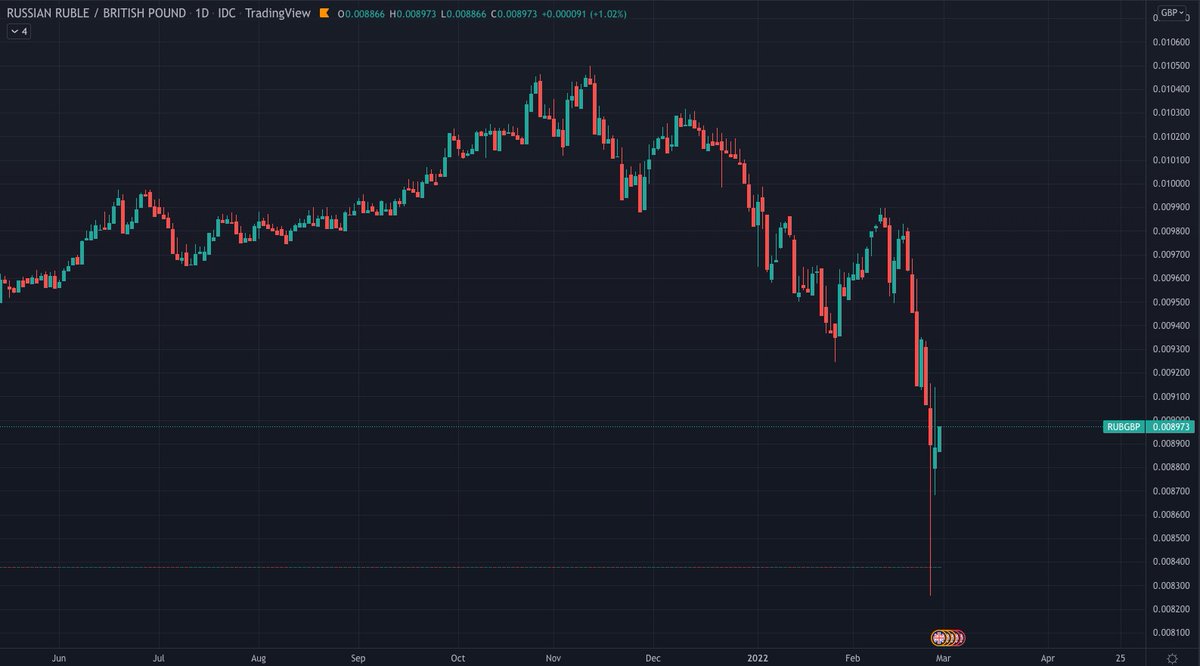Image resolution: width=1200 pixels, height=666 pixels.
Task: Click the Nov label on the time axis
Action: pos(555,660)
